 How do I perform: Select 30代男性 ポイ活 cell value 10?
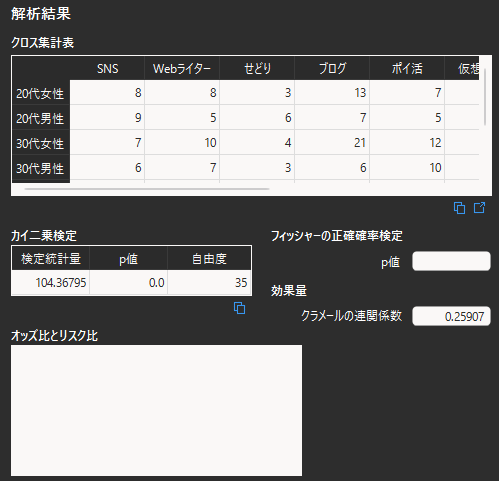pyautogui.click(x=407, y=168)
